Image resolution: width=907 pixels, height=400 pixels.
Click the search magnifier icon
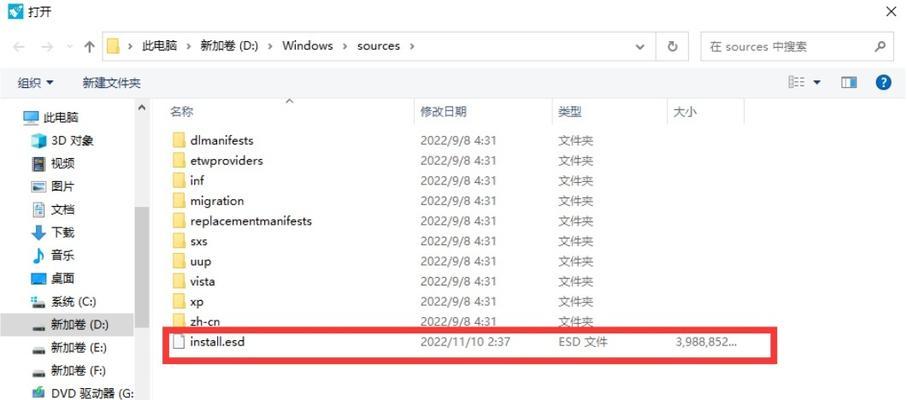[x=880, y=46]
